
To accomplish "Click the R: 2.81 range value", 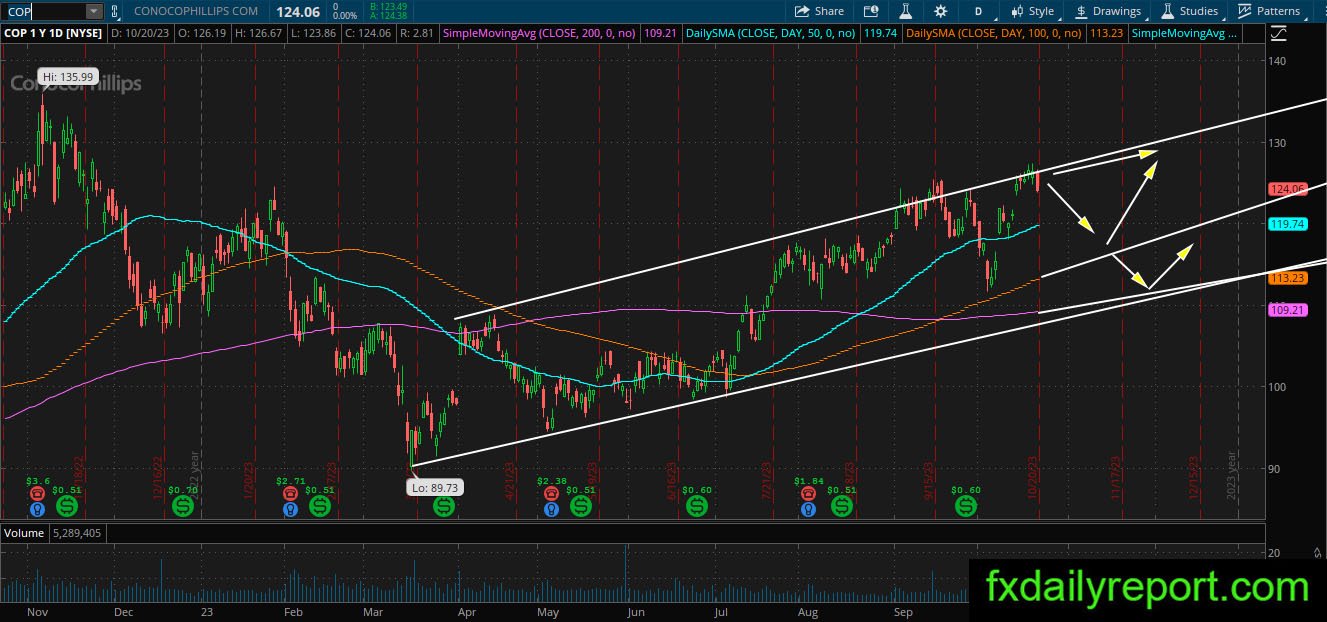I will pos(418,33).
